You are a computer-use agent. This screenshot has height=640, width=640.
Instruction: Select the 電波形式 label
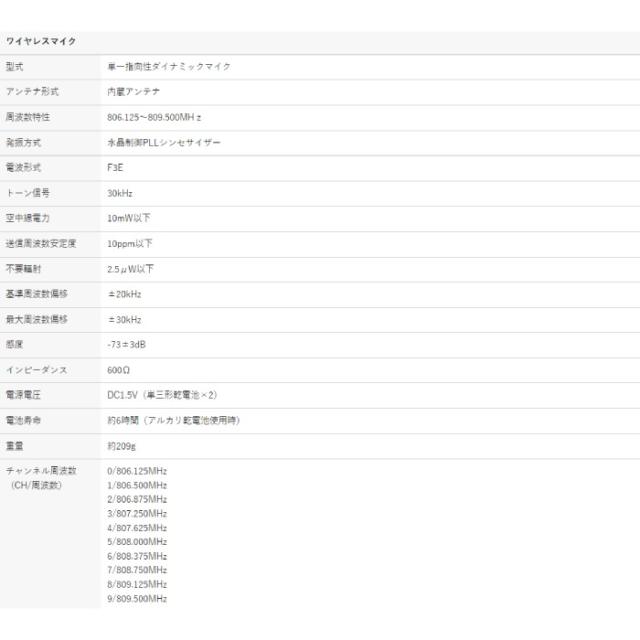23,167
